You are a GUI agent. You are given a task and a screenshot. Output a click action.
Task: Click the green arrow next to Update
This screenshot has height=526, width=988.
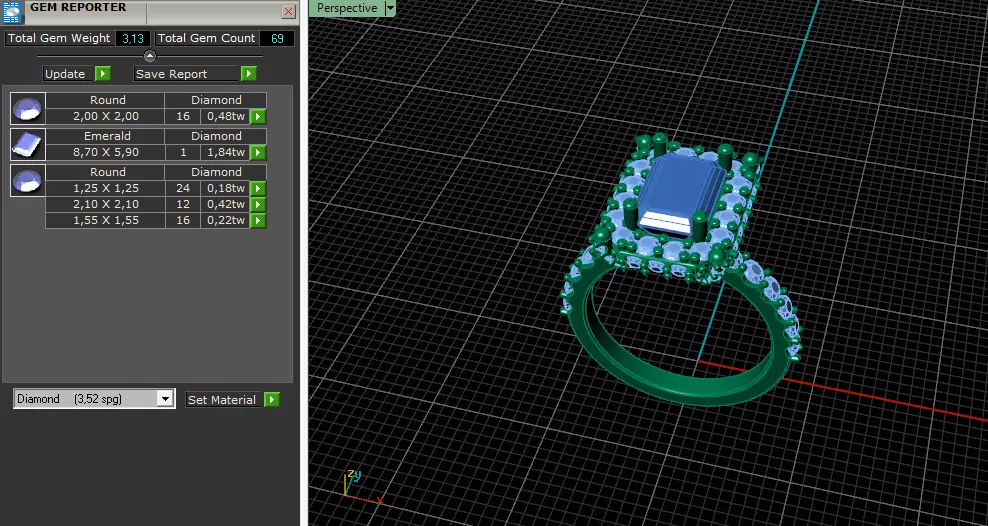click(103, 74)
